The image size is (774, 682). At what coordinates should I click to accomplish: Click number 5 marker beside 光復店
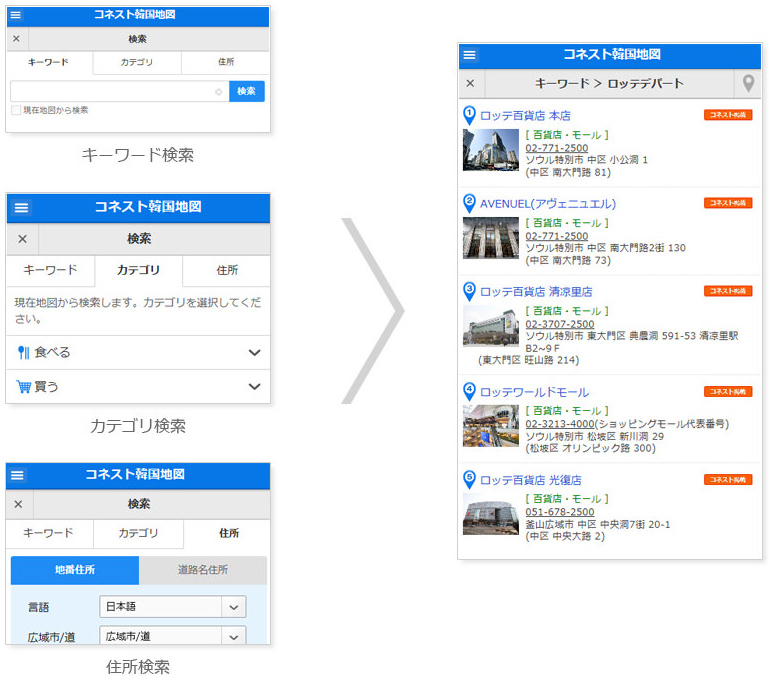tap(470, 479)
